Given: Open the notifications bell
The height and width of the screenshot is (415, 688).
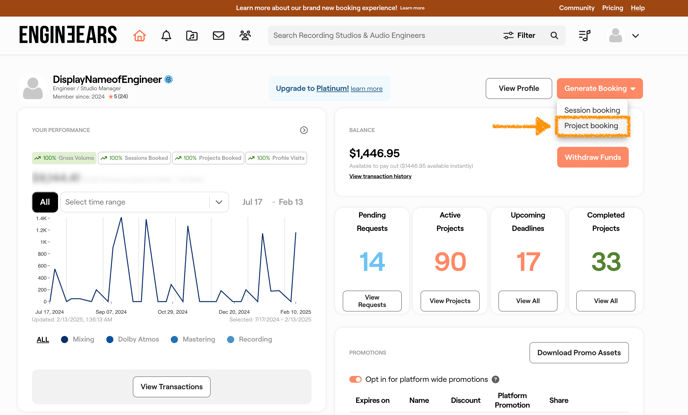Looking at the screenshot, I should click(x=166, y=36).
